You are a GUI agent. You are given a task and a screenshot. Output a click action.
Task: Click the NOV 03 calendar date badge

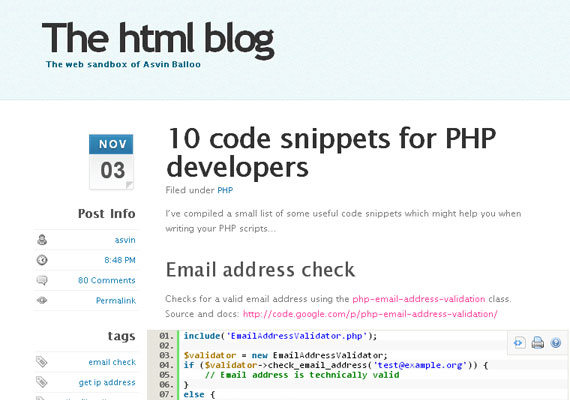coord(111,162)
